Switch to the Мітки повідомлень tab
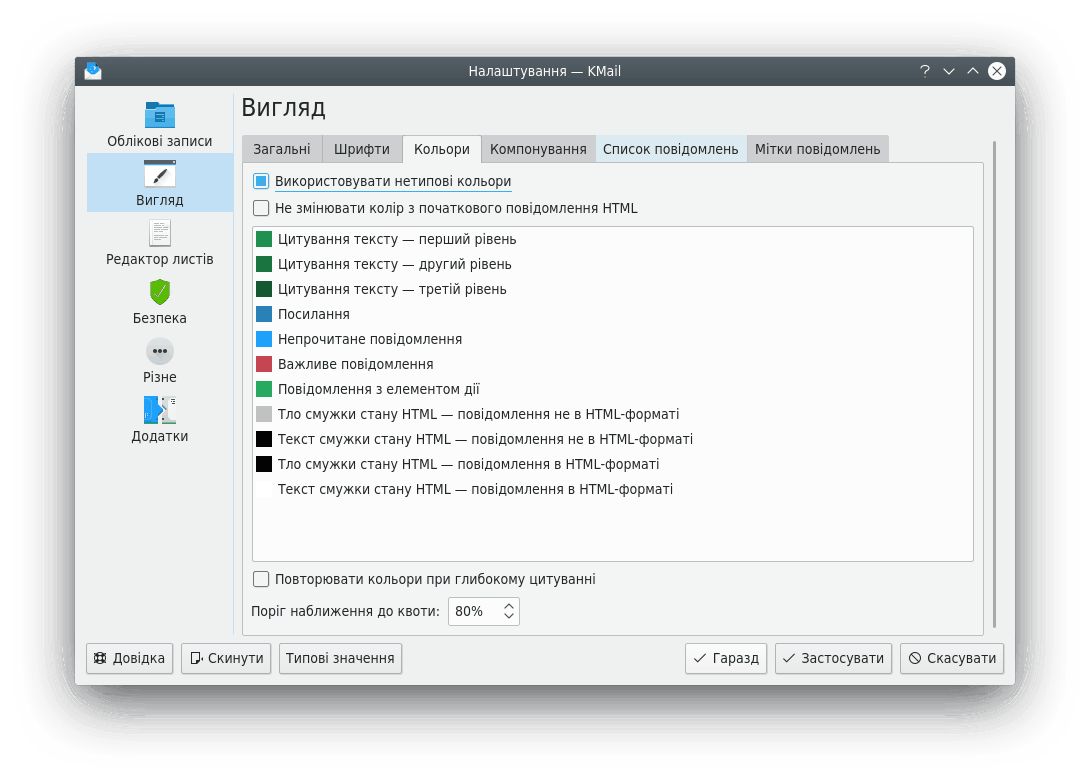The height and width of the screenshot is (778, 1090). click(817, 149)
